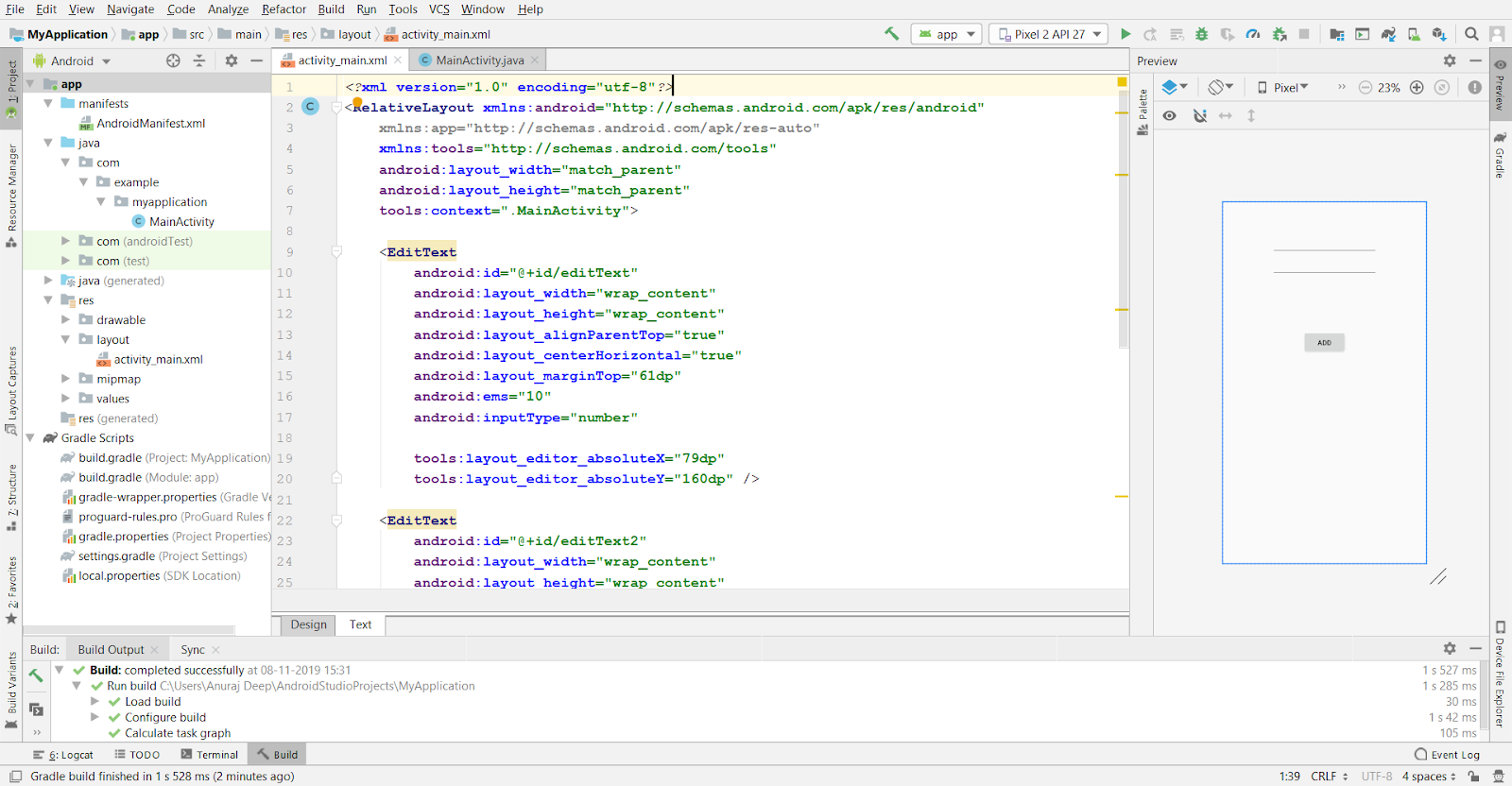Expand the drawable folder
Screen dimensions: 1512x786
tap(66, 319)
